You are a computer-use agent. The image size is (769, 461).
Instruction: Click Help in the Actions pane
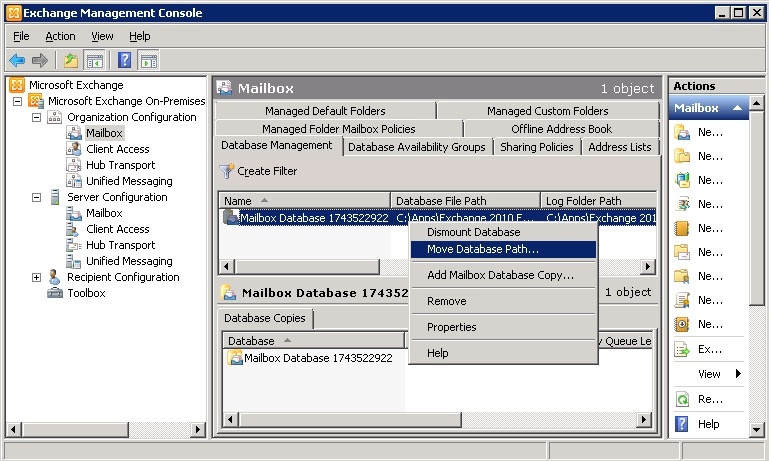pos(709,424)
